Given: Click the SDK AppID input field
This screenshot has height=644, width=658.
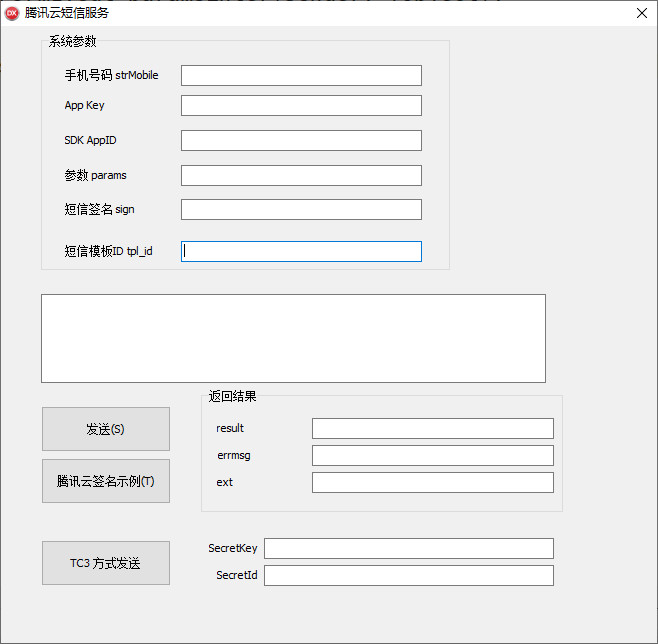Looking at the screenshot, I should coord(301,141).
